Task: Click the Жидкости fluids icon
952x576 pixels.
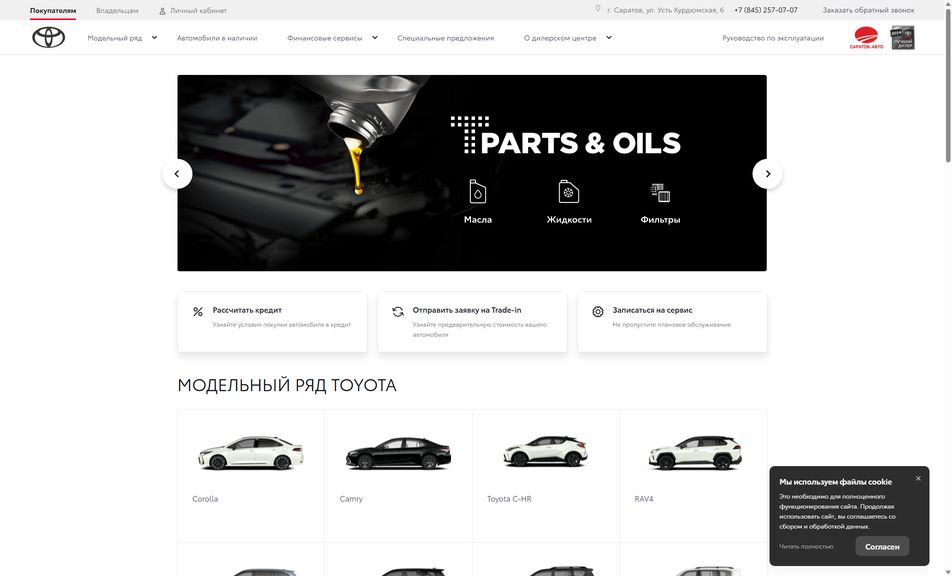Action: pos(569,191)
